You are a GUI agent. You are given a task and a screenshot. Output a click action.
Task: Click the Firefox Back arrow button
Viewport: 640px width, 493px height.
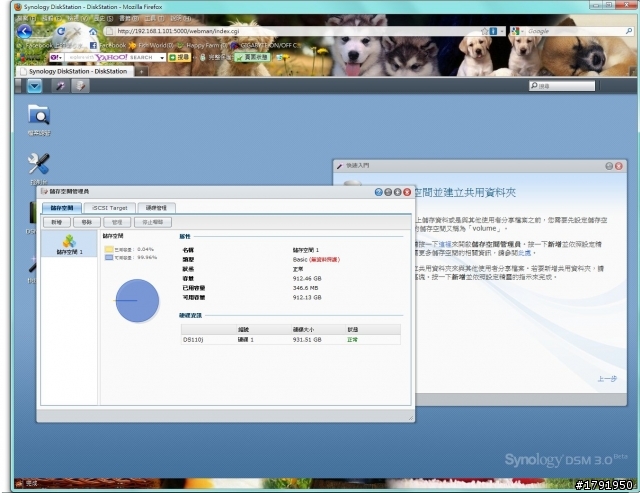pos(24,31)
